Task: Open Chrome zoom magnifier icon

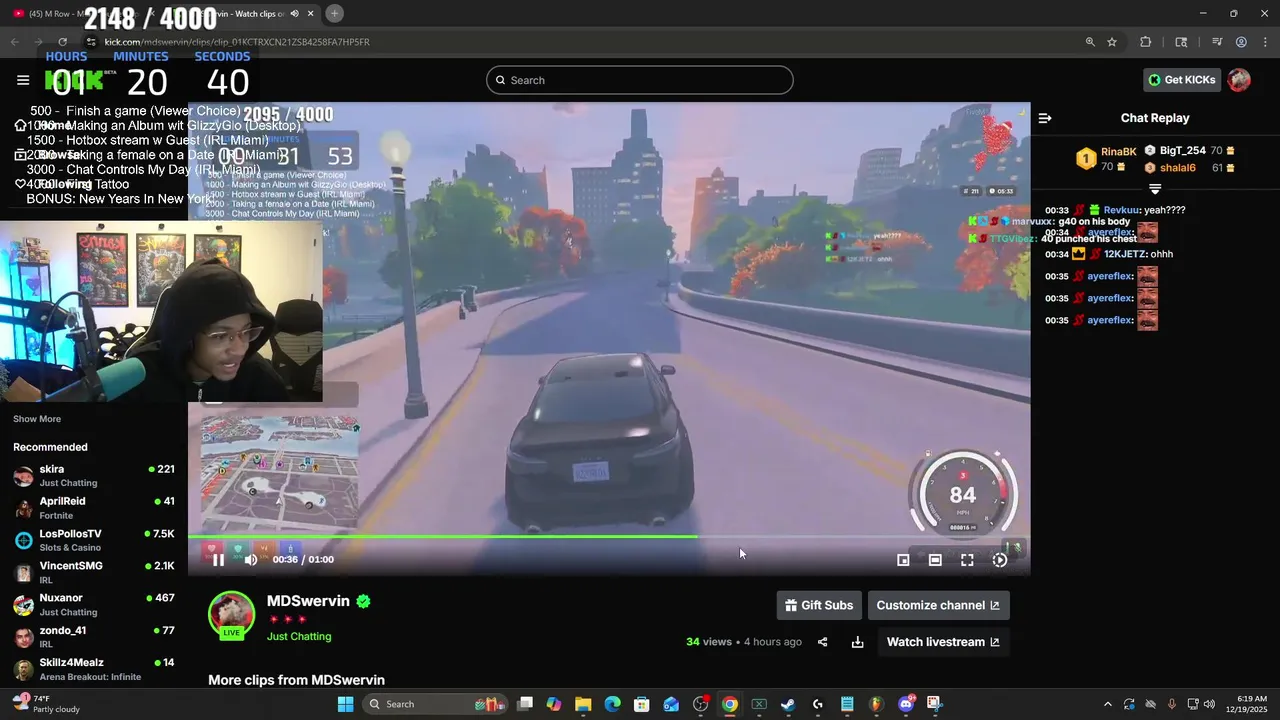Action: coord(1090,42)
